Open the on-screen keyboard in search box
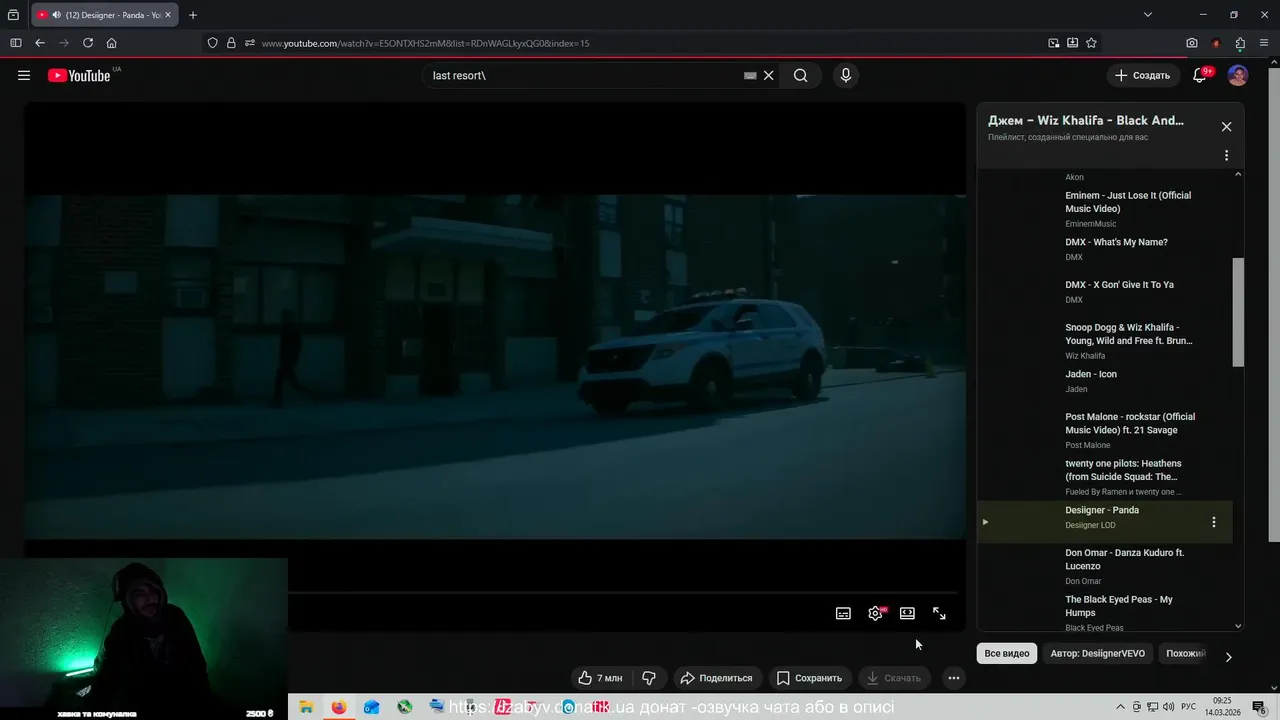 (x=750, y=75)
